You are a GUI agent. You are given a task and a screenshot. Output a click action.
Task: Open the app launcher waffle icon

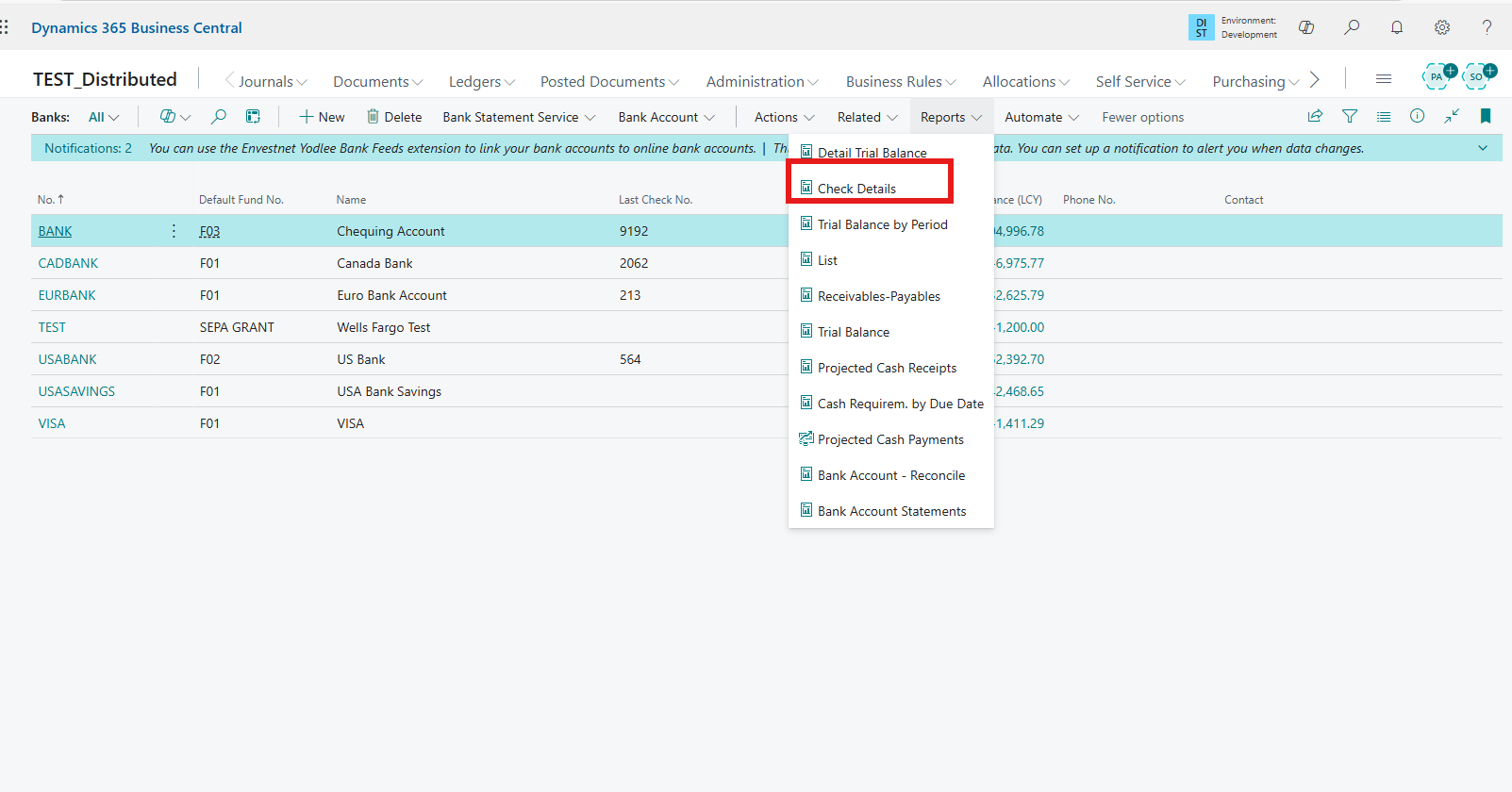tap(5, 27)
